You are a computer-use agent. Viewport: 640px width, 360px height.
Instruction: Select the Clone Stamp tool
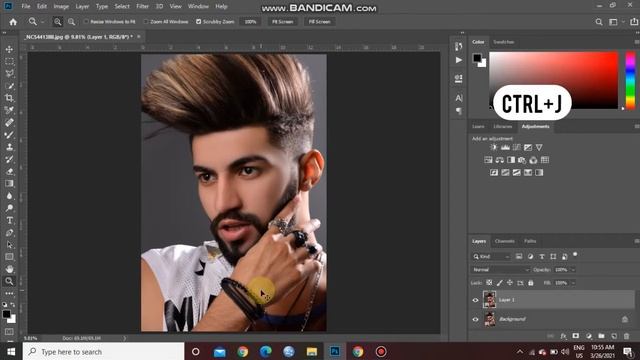[x=9, y=147]
